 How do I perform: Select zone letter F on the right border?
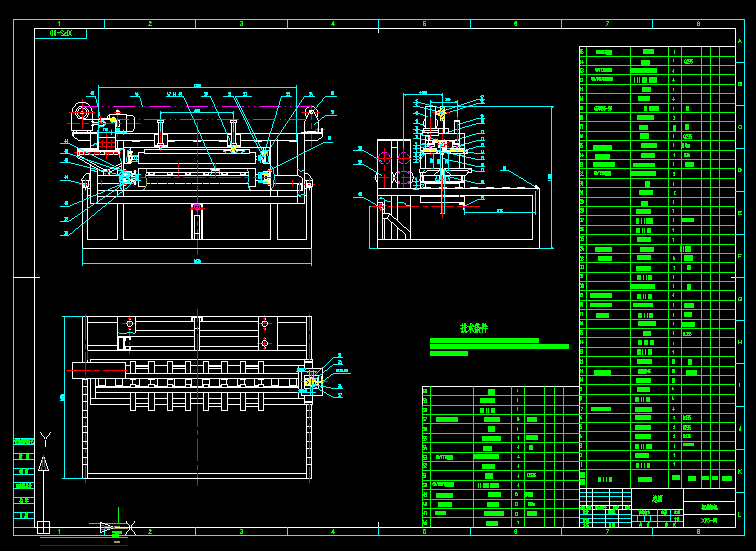point(740,256)
